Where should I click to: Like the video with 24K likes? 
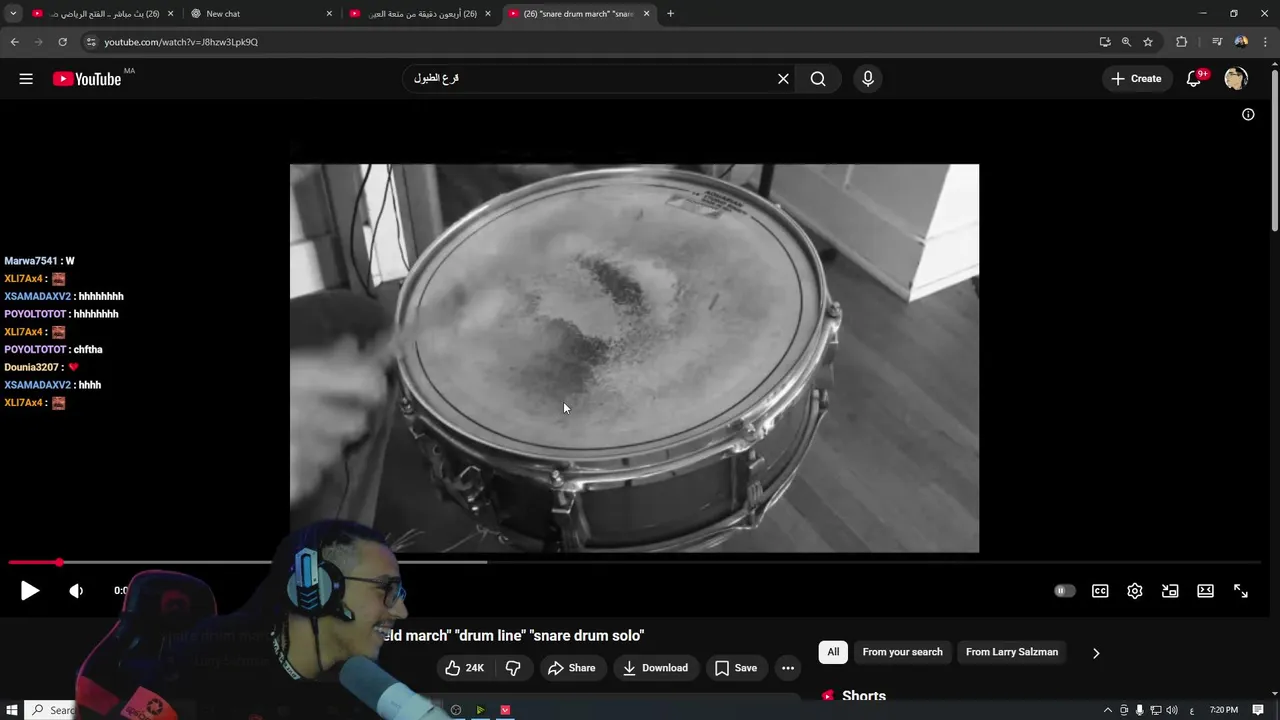coord(465,668)
